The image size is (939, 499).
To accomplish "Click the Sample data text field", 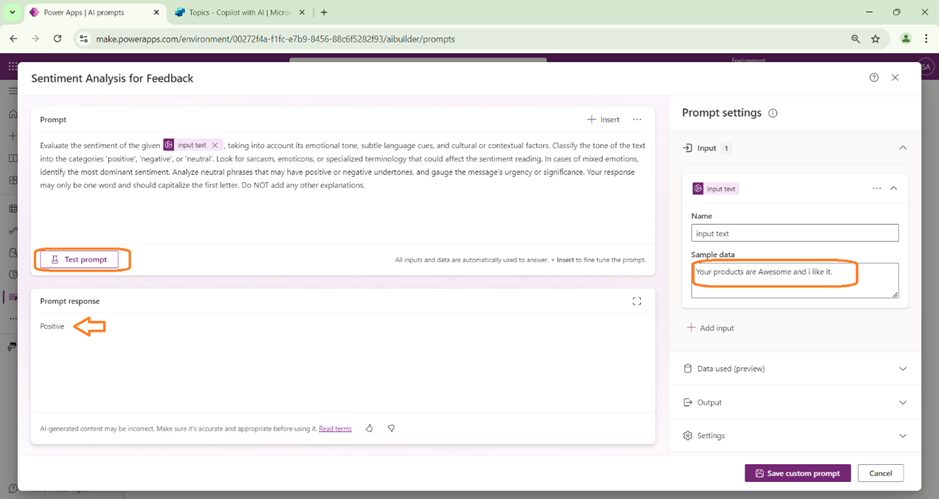I will (794, 280).
